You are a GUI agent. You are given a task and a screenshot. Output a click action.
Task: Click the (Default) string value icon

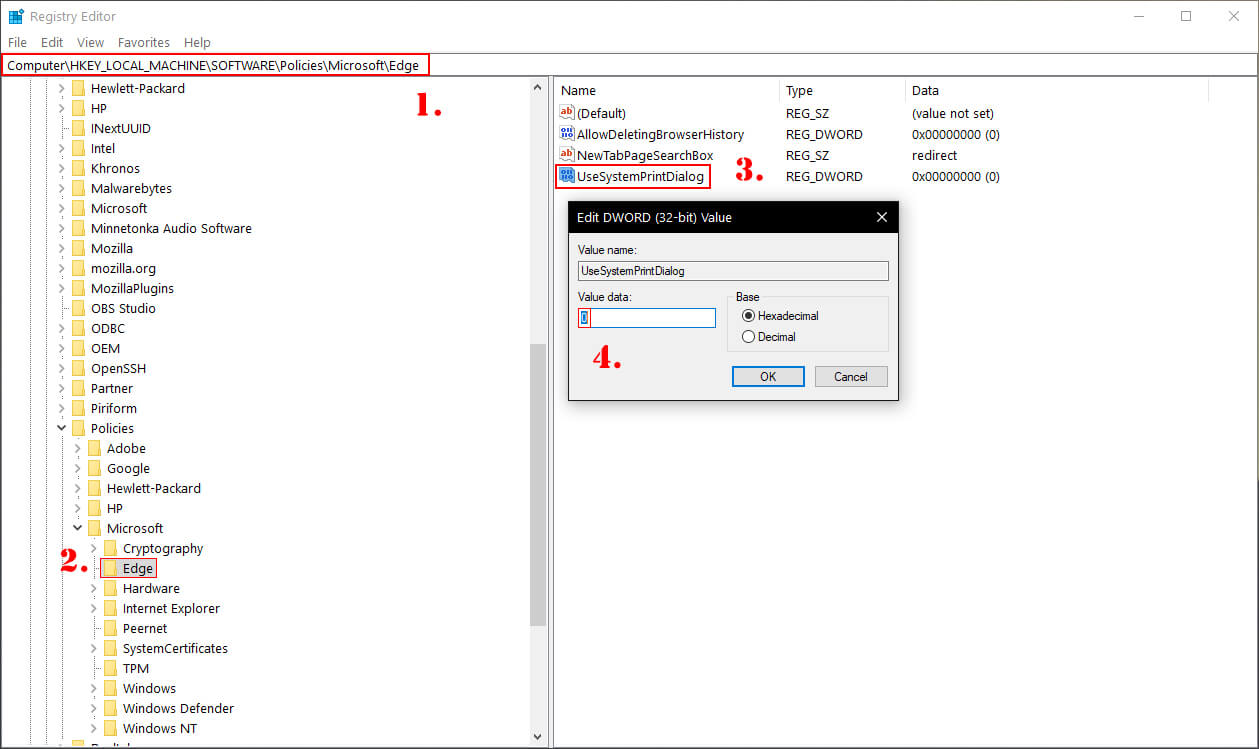[567, 113]
